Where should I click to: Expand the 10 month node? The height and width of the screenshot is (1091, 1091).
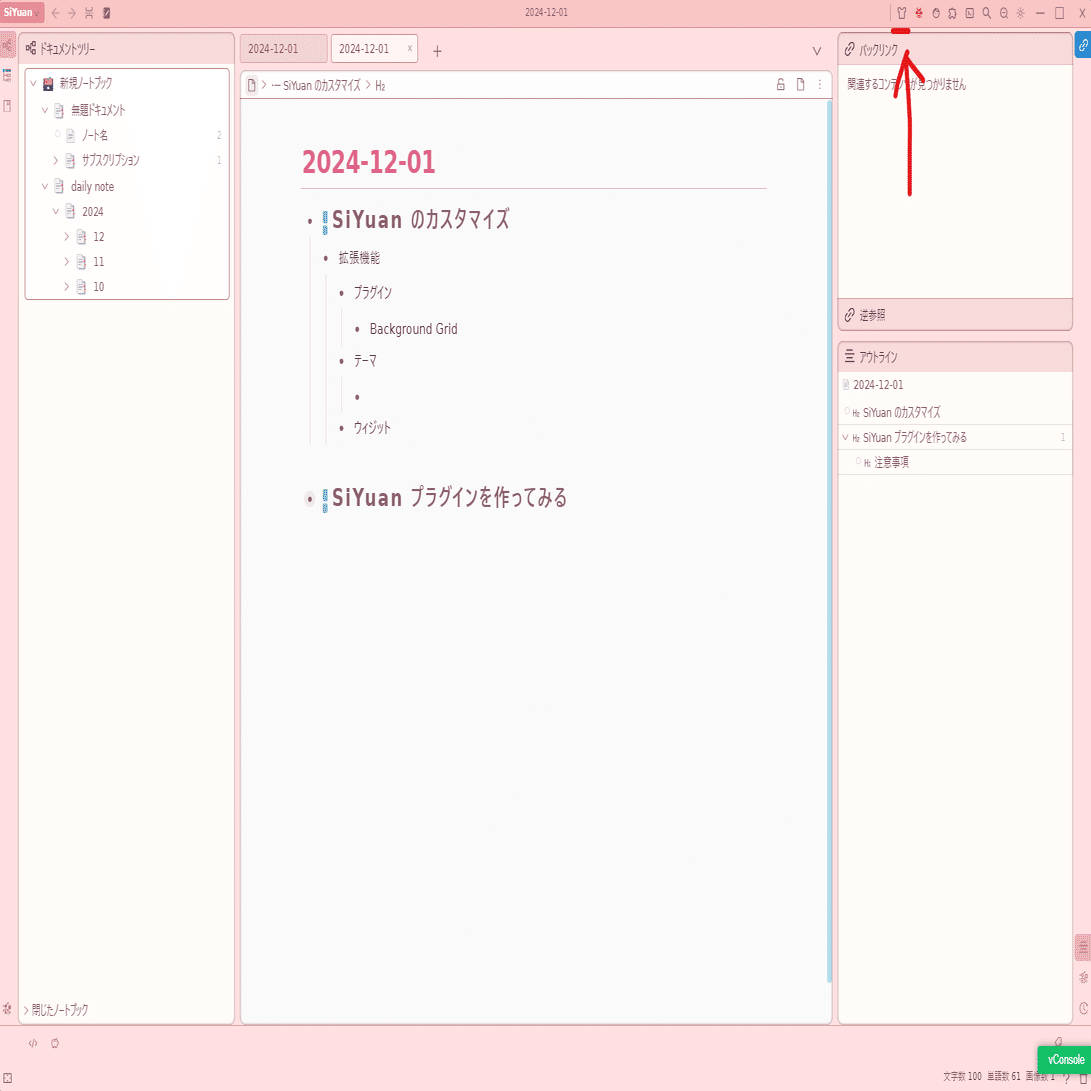tap(67, 287)
